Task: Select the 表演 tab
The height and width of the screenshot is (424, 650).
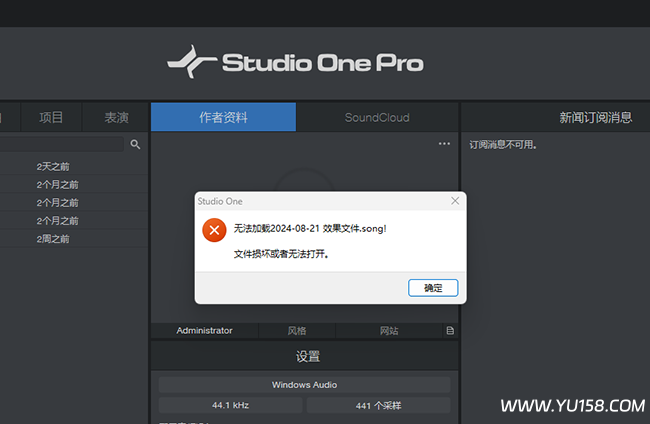Action: [x=116, y=117]
